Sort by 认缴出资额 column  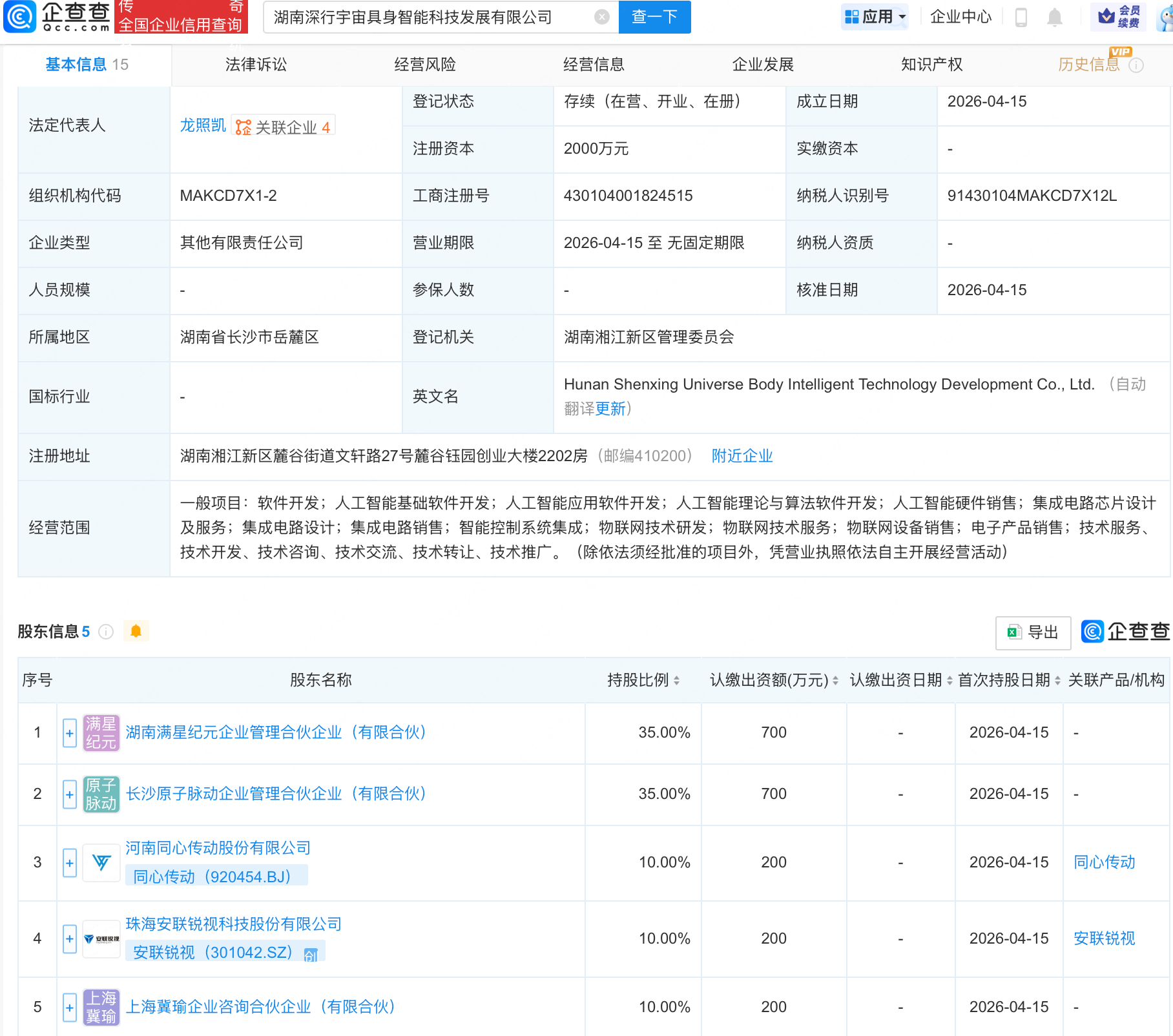tap(774, 680)
